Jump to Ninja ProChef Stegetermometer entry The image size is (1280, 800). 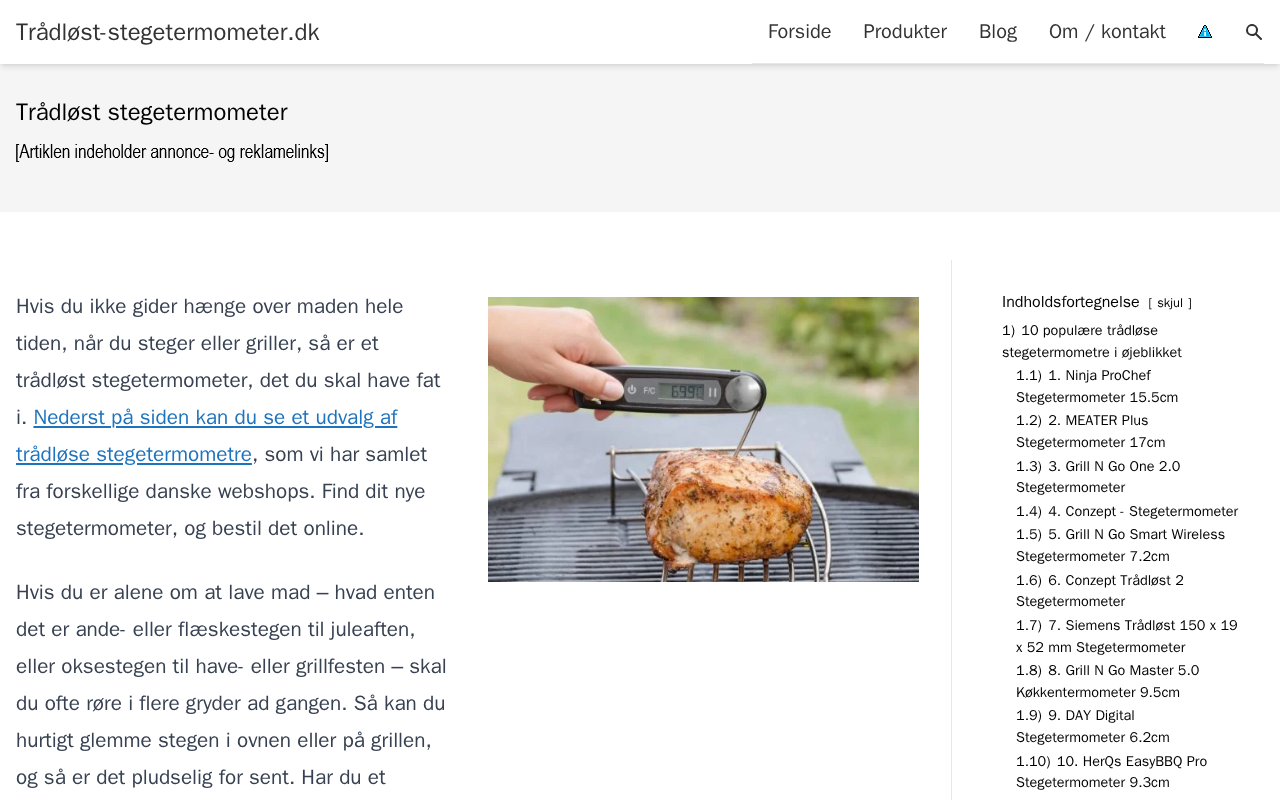click(x=1097, y=386)
